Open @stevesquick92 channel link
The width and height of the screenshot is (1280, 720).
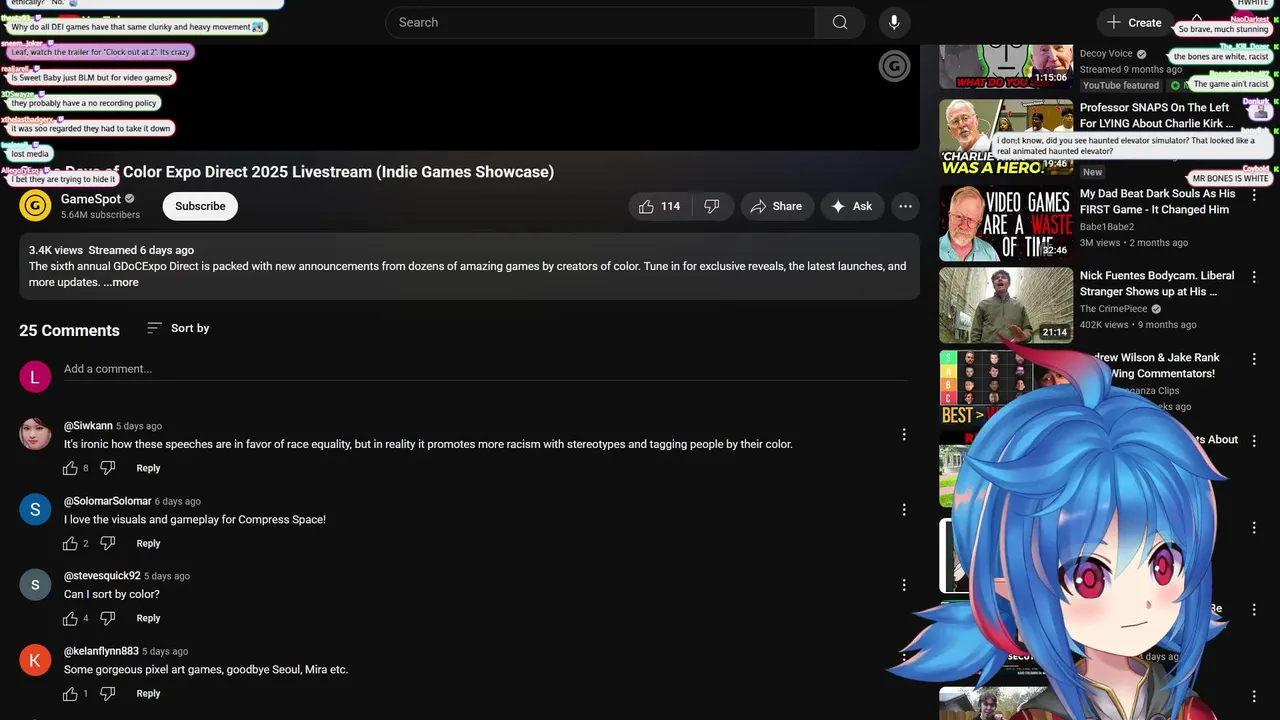[102, 576]
